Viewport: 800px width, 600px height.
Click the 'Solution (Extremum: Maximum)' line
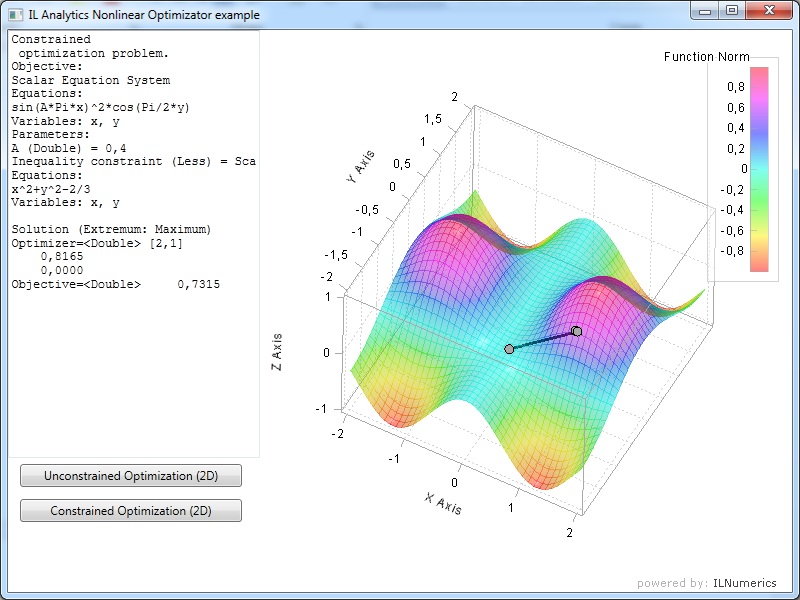click(111, 230)
